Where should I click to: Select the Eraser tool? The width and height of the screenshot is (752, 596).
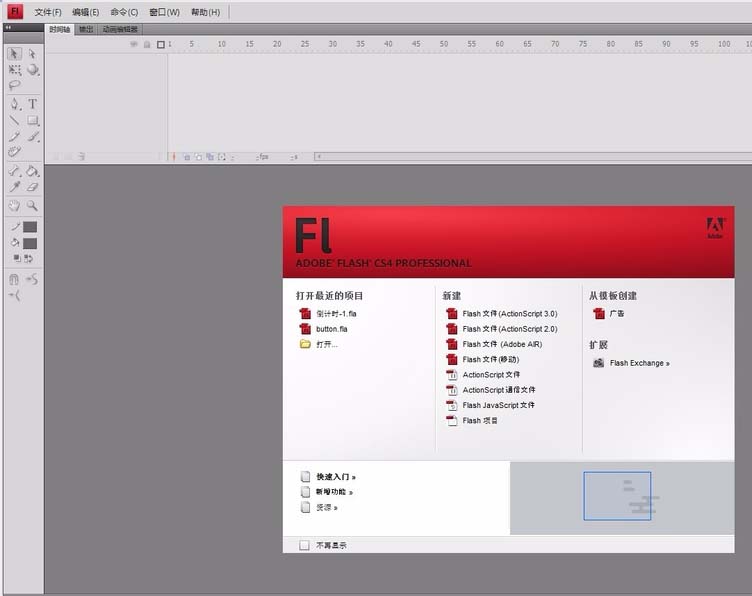point(33,187)
